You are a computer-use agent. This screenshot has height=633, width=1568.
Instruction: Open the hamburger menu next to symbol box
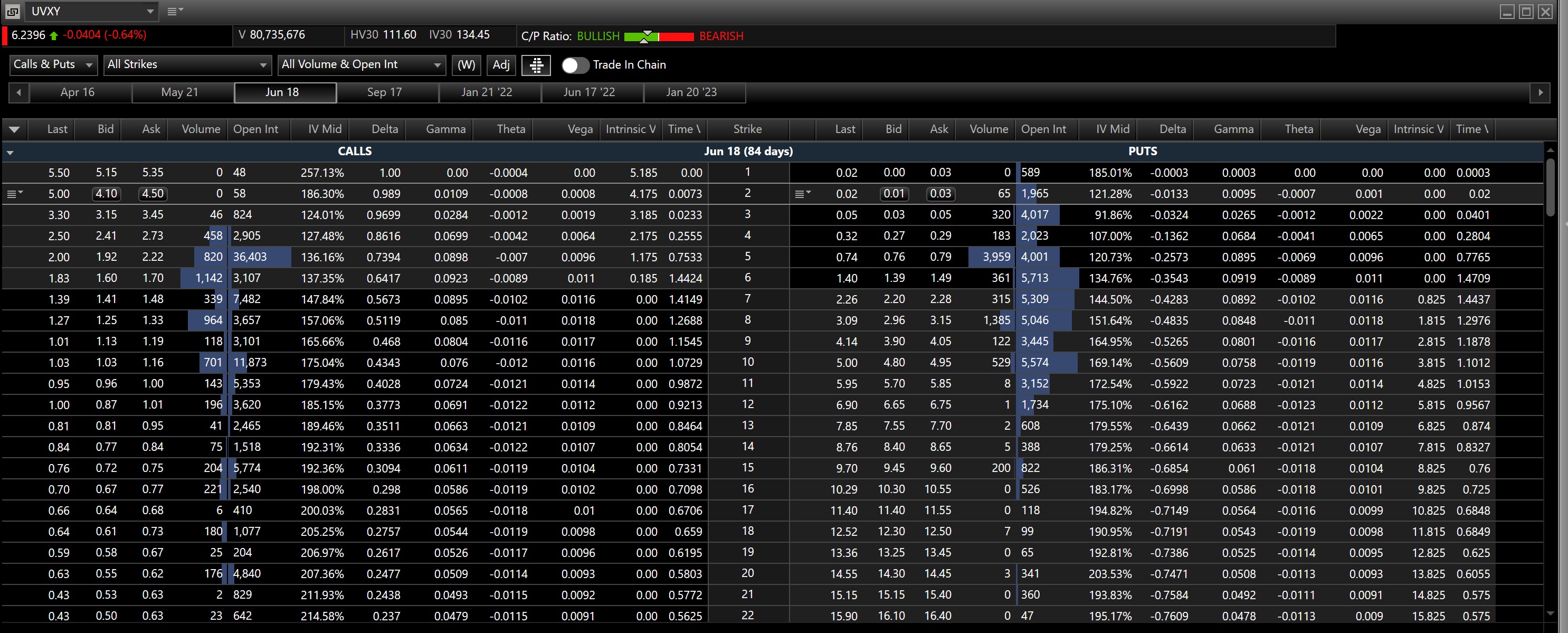pos(175,11)
